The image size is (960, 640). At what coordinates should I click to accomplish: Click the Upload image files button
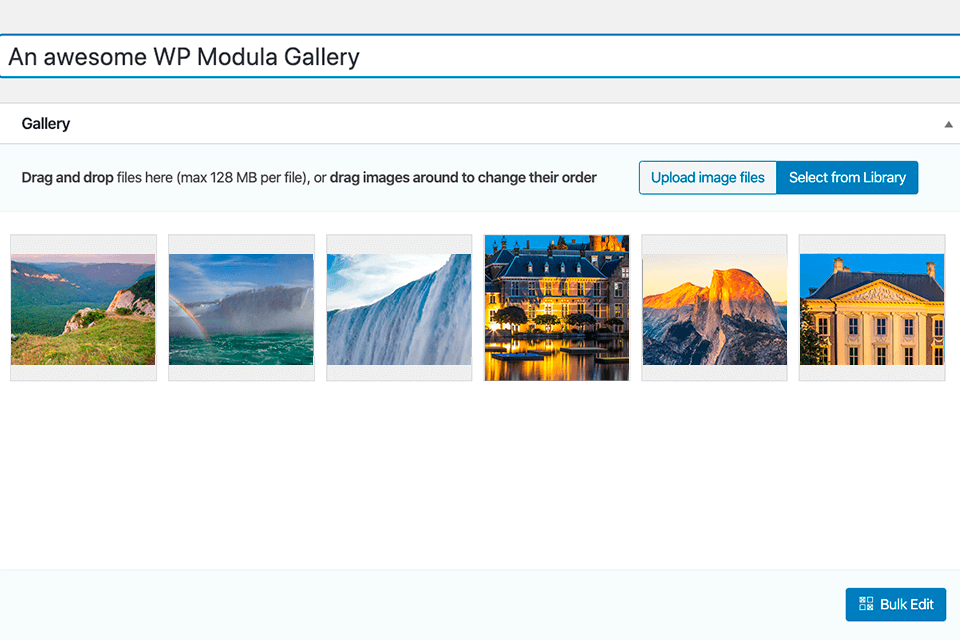(707, 177)
